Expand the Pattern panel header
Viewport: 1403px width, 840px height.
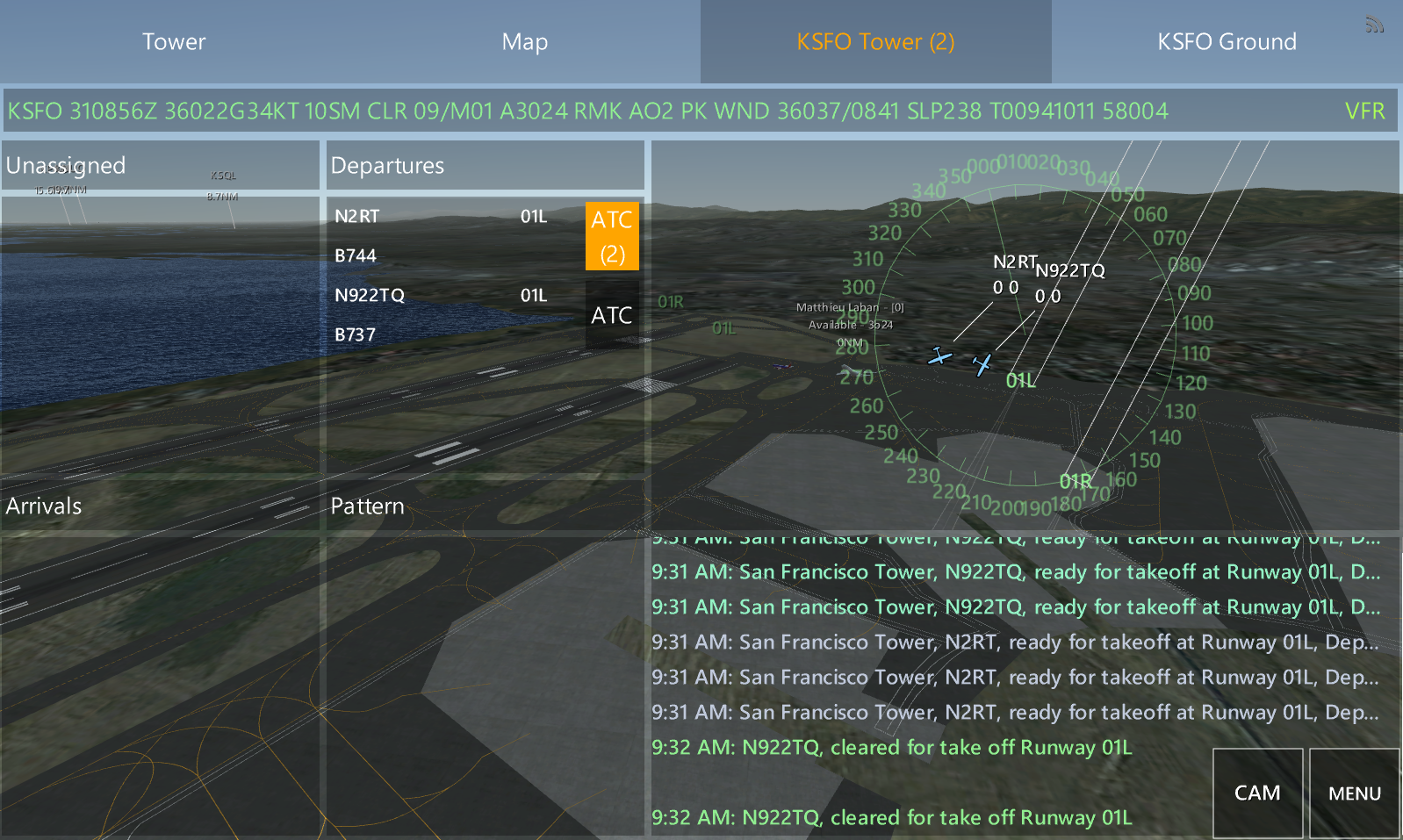pos(486,506)
